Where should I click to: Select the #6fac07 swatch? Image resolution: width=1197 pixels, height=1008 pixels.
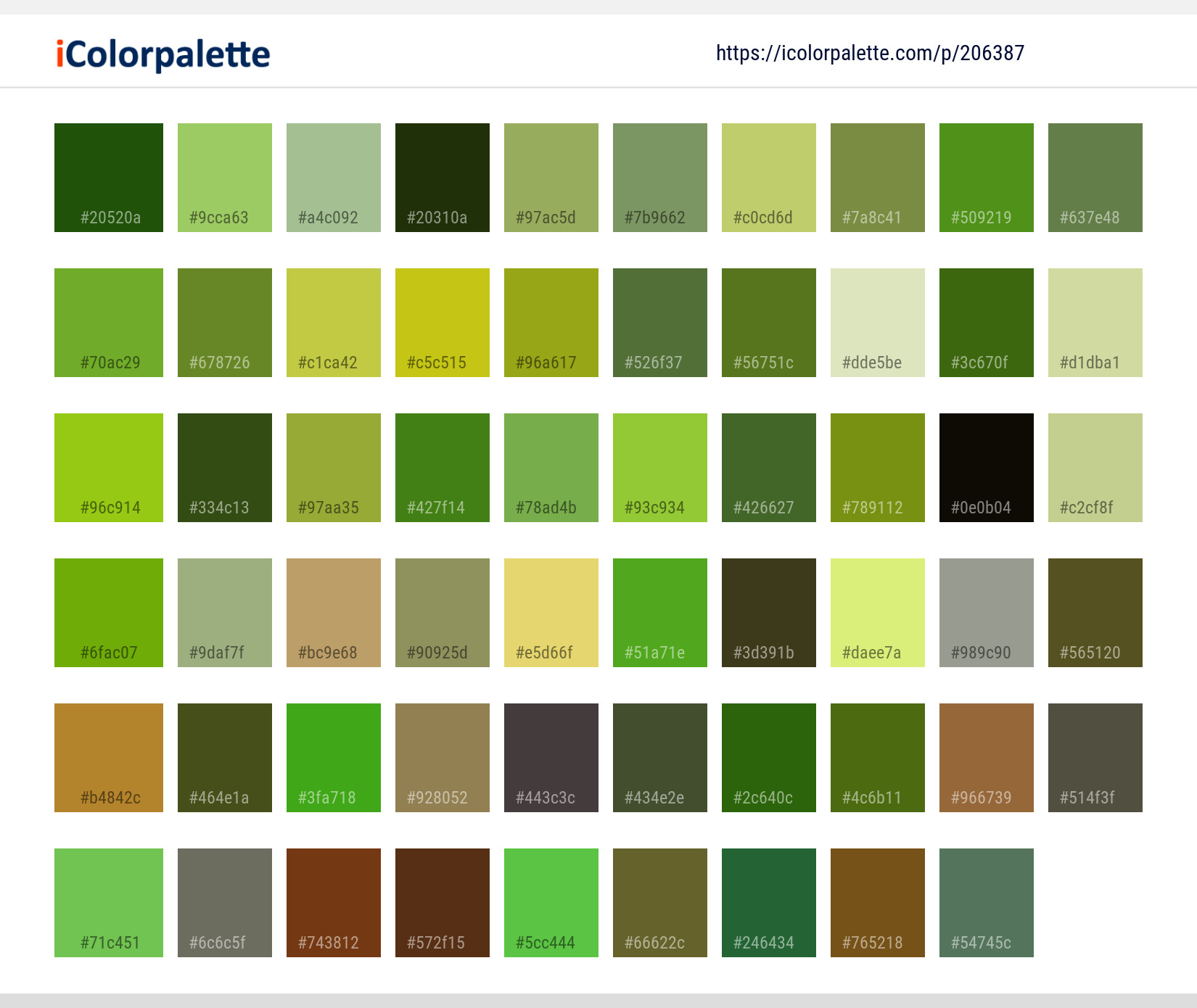tap(109, 613)
